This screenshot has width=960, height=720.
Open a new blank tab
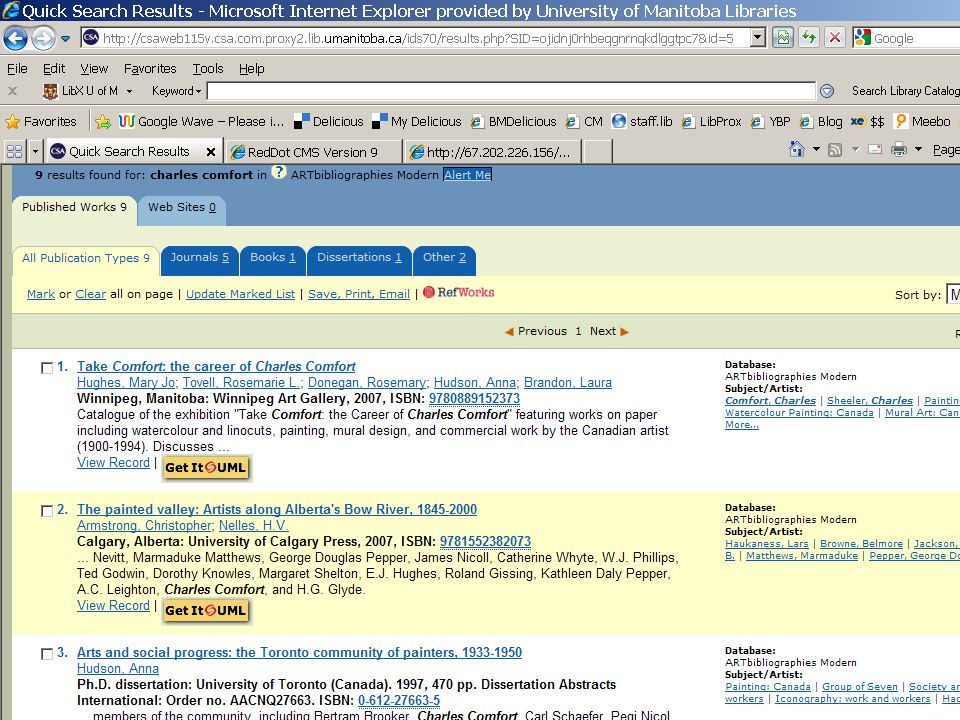598,152
